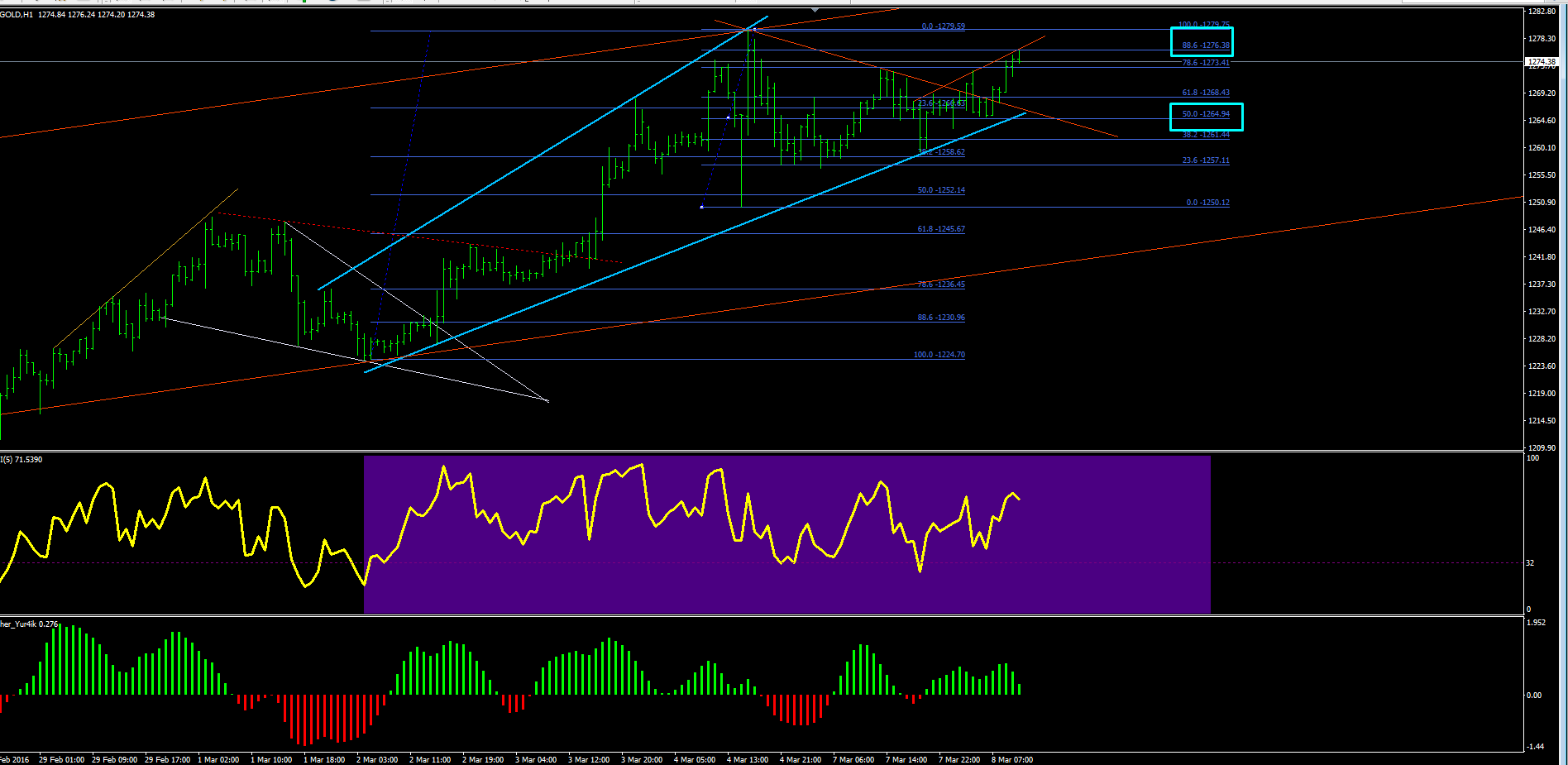
Task: Click the 23.6 -1257.11 Fibonacci label
Action: pyautogui.click(x=1205, y=160)
